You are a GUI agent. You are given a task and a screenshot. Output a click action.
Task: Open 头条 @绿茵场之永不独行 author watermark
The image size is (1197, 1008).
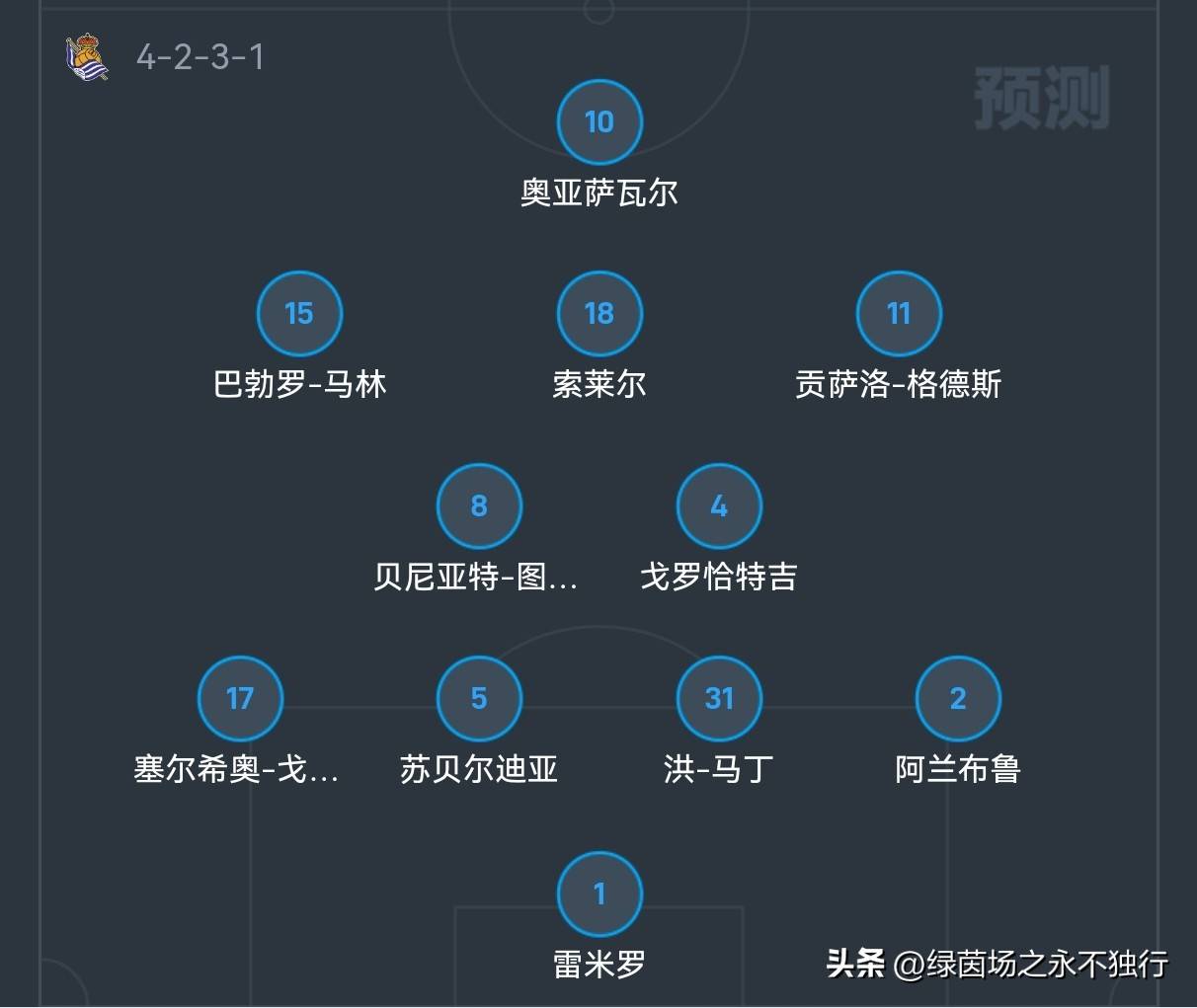(997, 964)
